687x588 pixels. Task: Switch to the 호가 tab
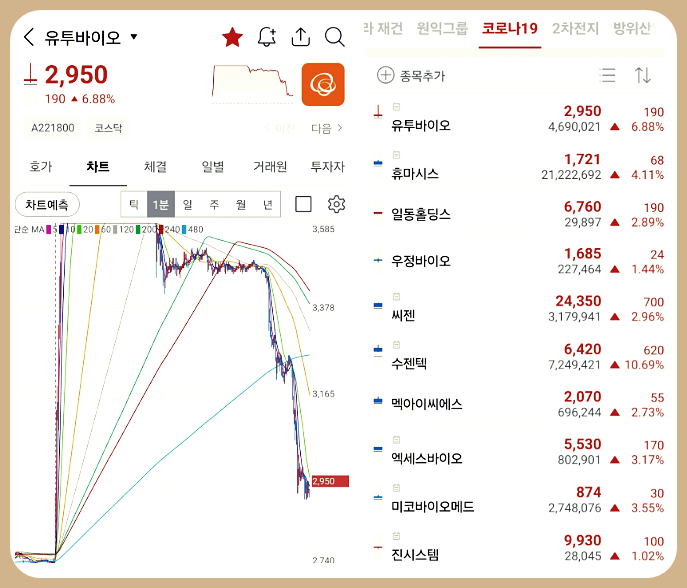41,166
